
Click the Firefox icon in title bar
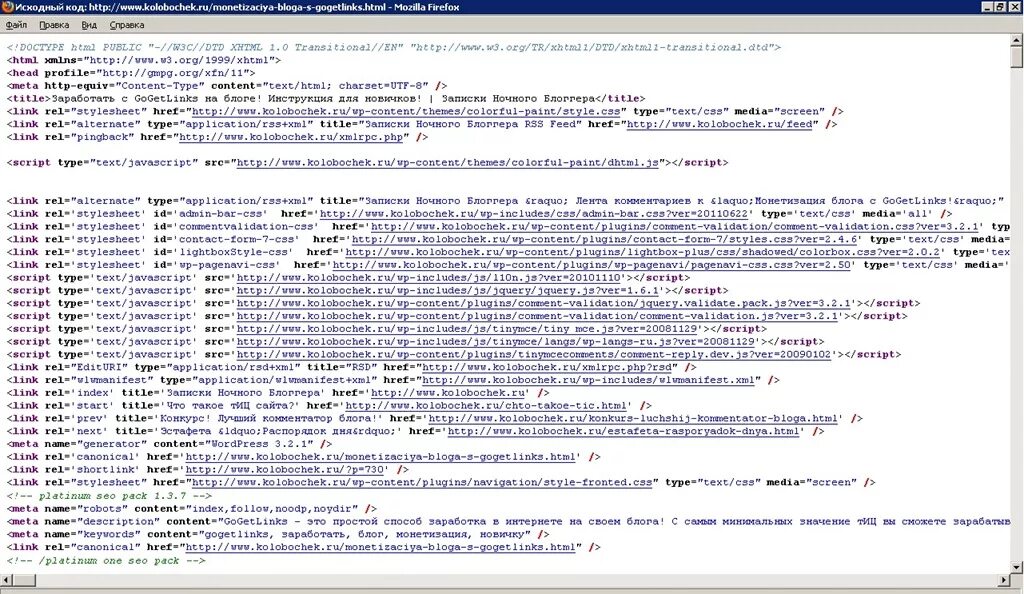(x=7, y=7)
